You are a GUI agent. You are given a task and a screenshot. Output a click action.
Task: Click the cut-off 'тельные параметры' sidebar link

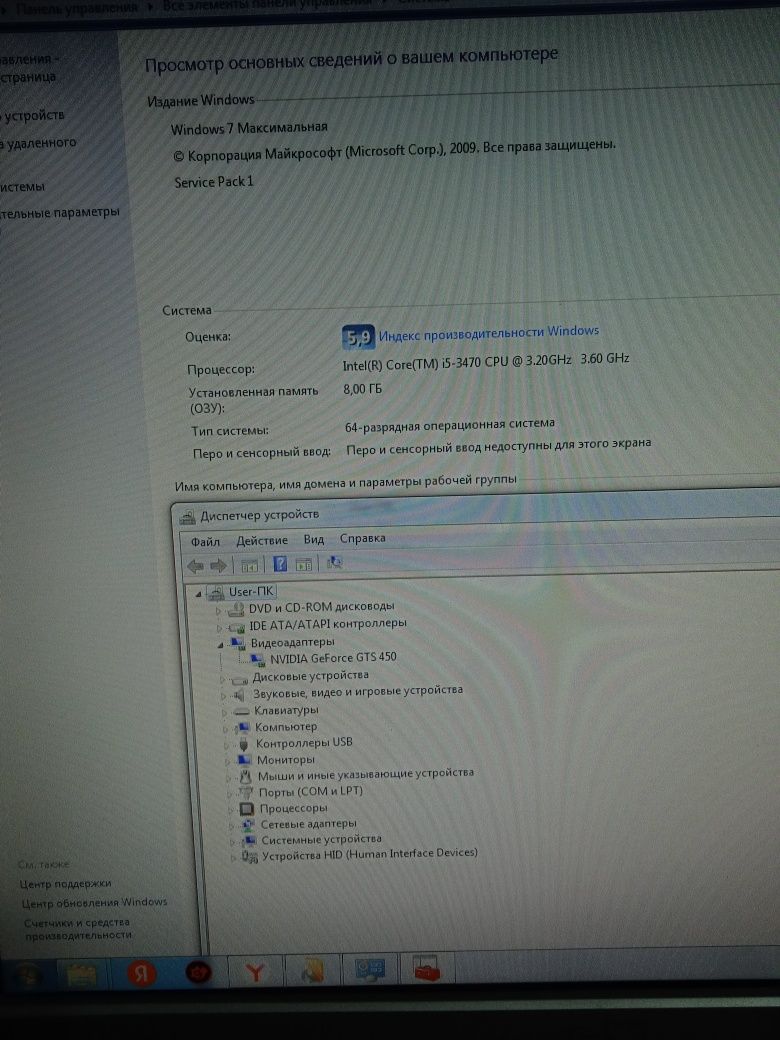(60, 212)
